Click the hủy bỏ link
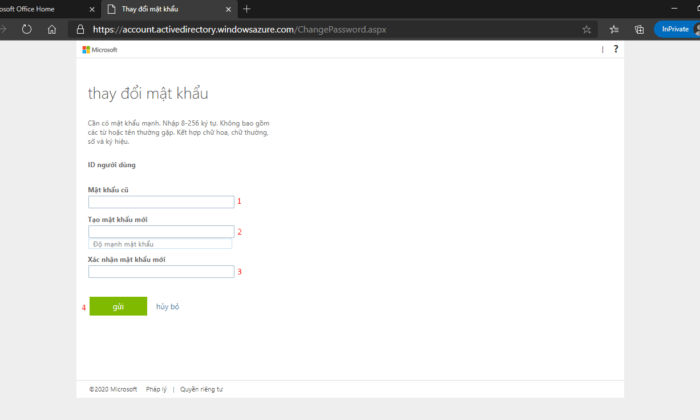This screenshot has width=700, height=420. pos(168,307)
